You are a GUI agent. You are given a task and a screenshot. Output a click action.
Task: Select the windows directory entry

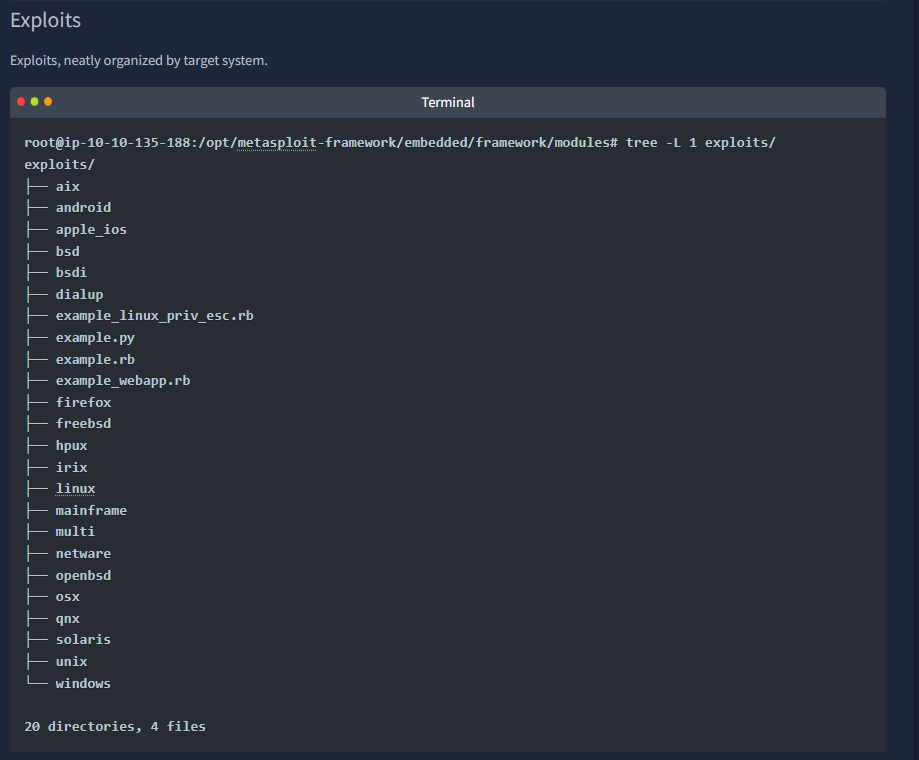[83, 684]
